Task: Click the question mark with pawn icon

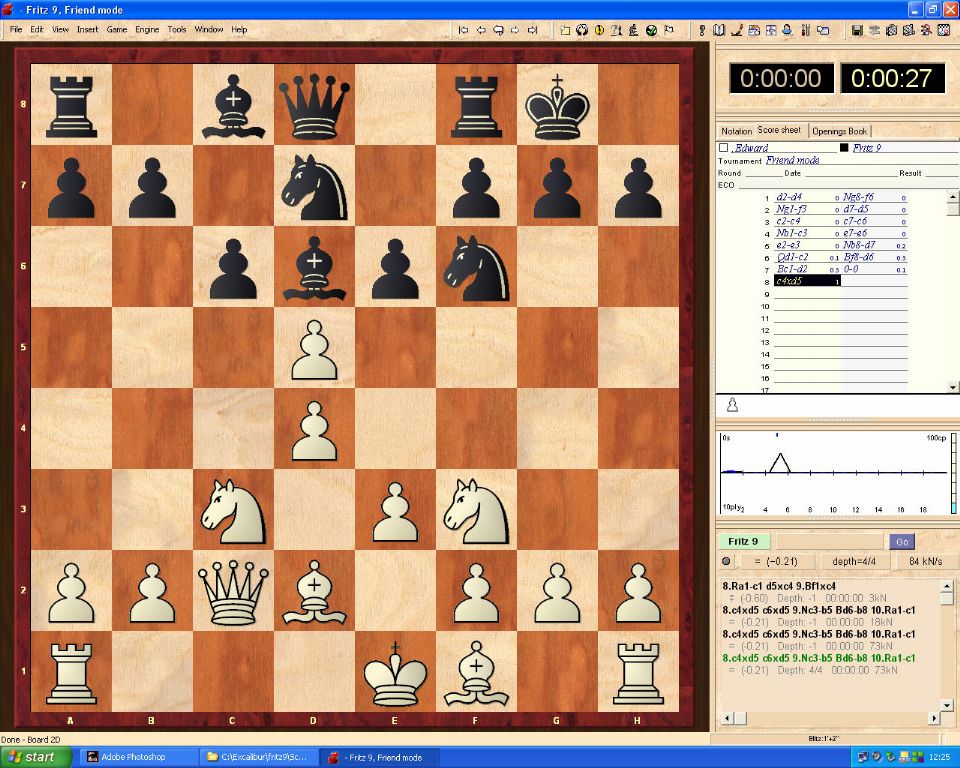Action: point(617,29)
